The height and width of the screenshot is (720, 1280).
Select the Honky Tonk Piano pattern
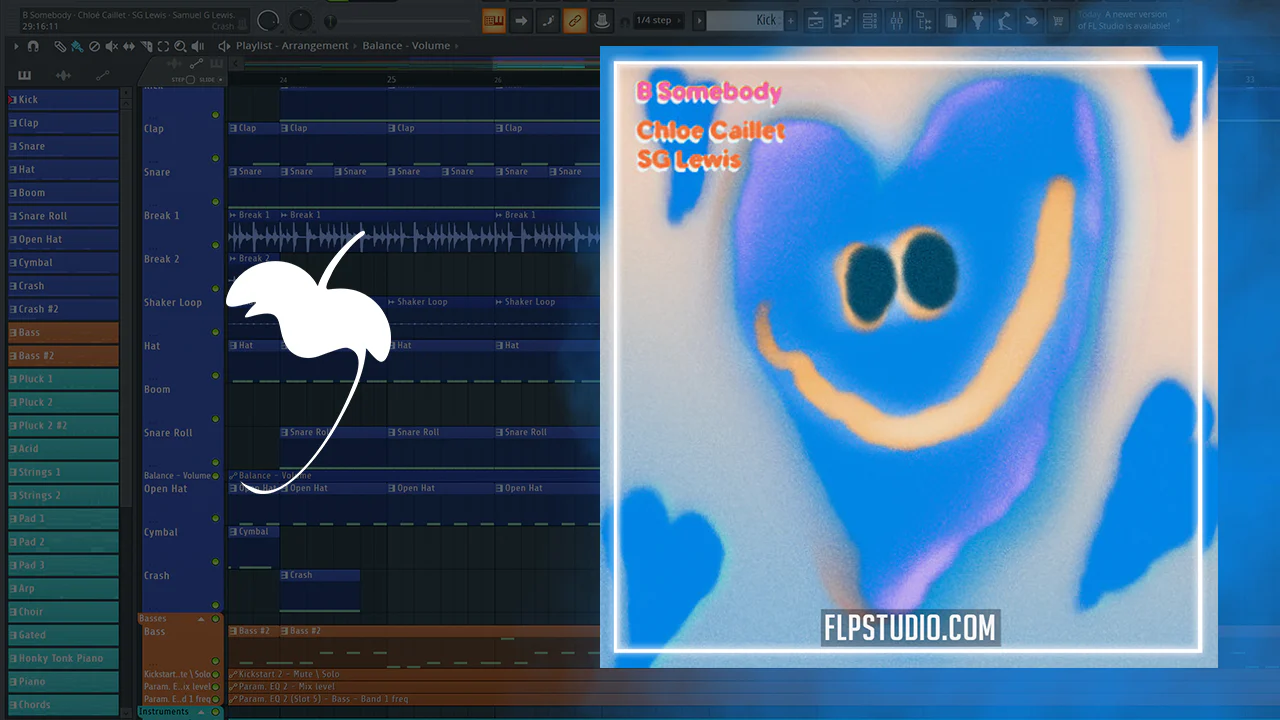[x=63, y=658]
